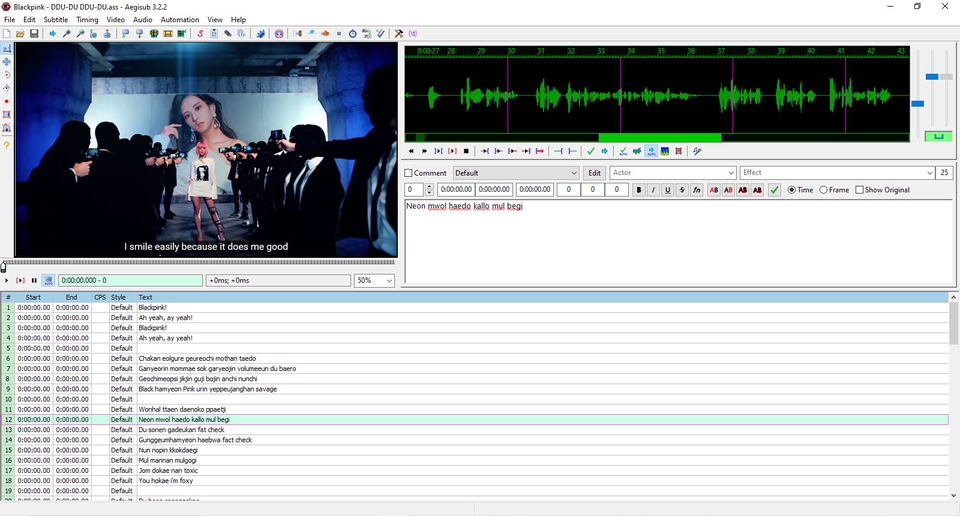Play current audio line in red brackets

(x=452, y=151)
